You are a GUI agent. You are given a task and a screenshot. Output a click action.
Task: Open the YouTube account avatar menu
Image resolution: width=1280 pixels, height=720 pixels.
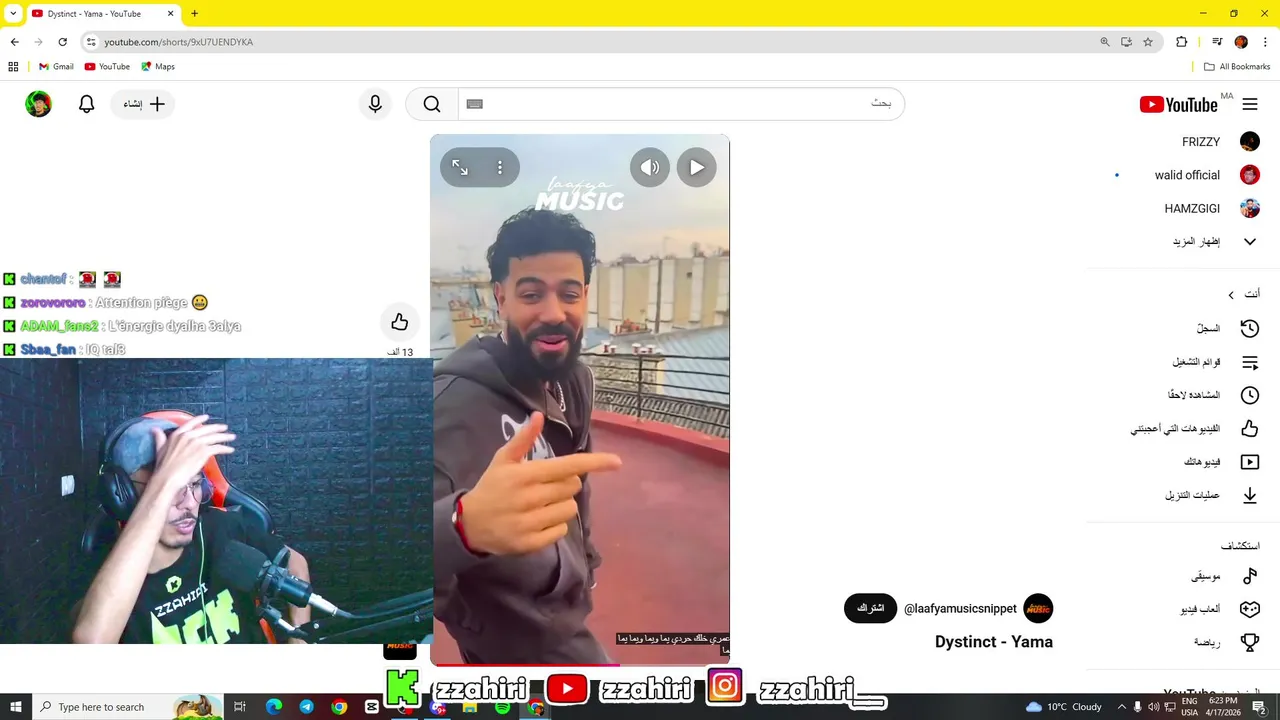(x=38, y=104)
